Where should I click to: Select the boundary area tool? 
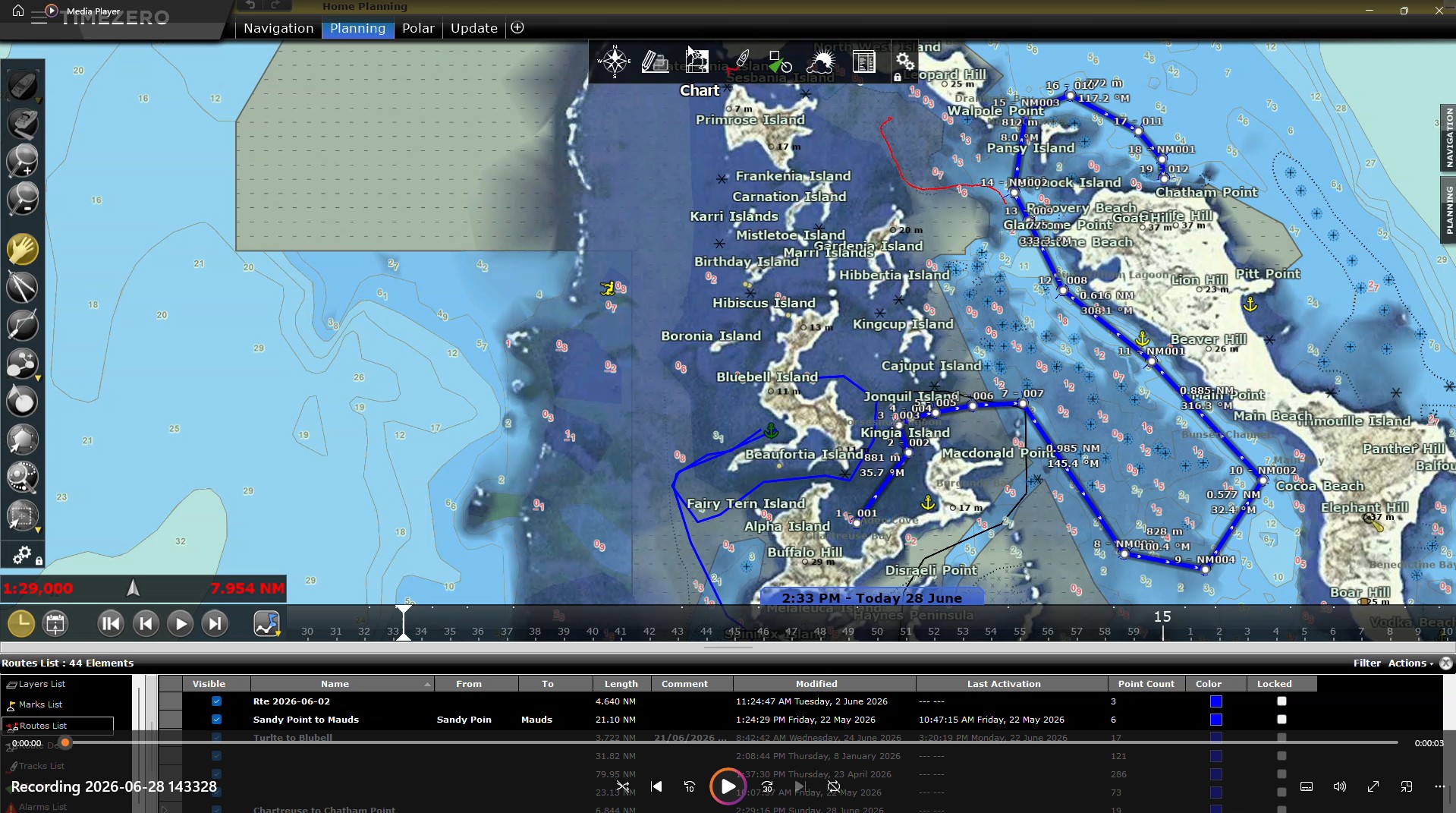coord(22,439)
